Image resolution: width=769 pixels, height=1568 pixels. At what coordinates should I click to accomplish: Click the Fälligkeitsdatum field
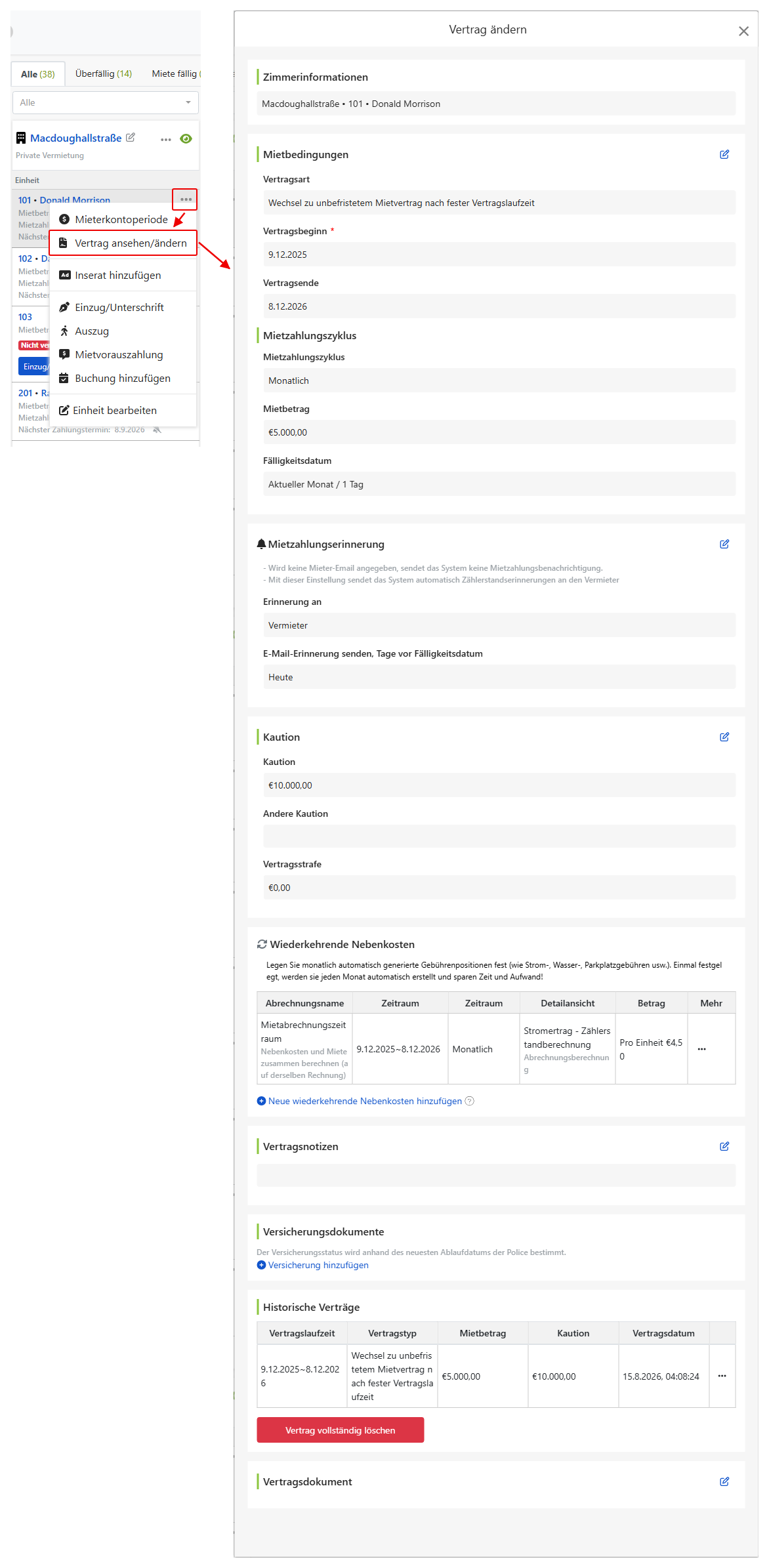pyautogui.click(x=499, y=484)
